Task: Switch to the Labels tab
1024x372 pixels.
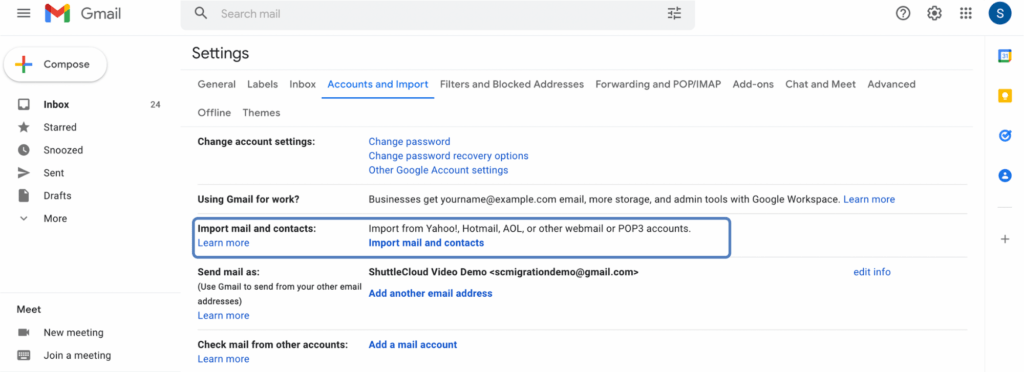Action: tap(263, 84)
